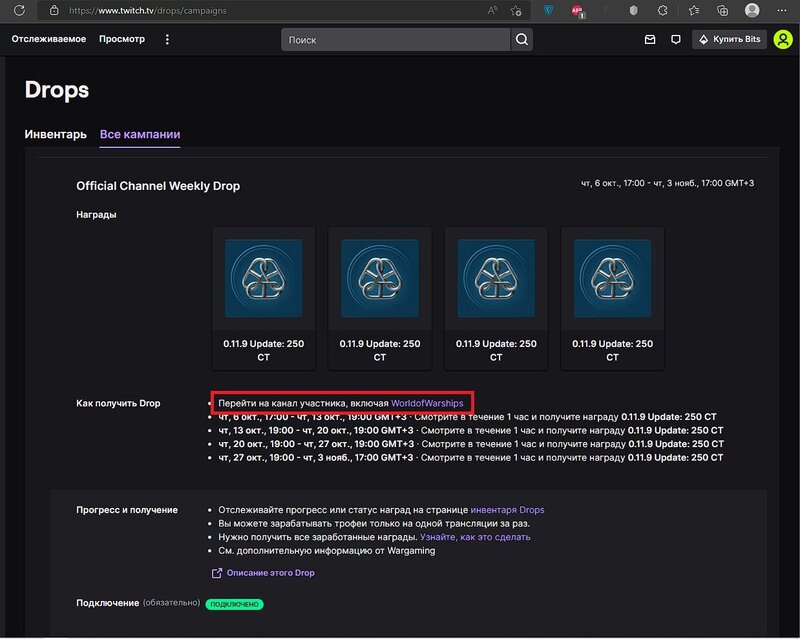Open the green Twitch user avatar menu
This screenshot has height=639, width=800.
783,39
